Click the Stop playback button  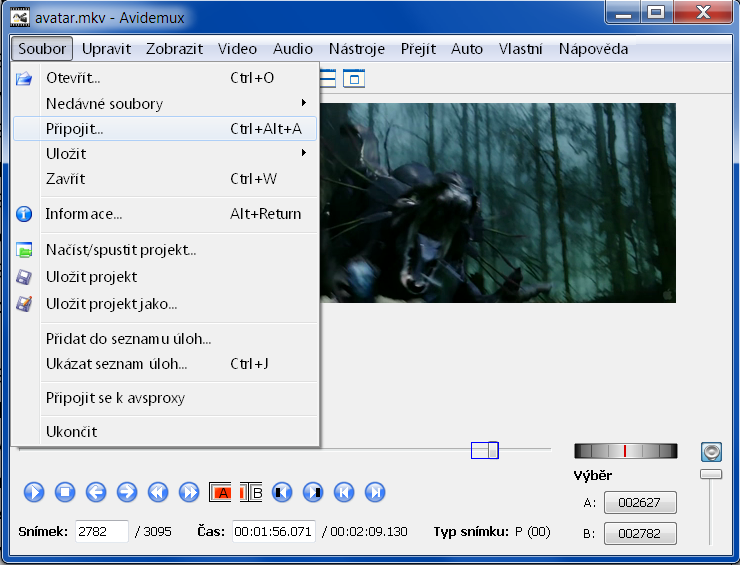[x=65, y=492]
